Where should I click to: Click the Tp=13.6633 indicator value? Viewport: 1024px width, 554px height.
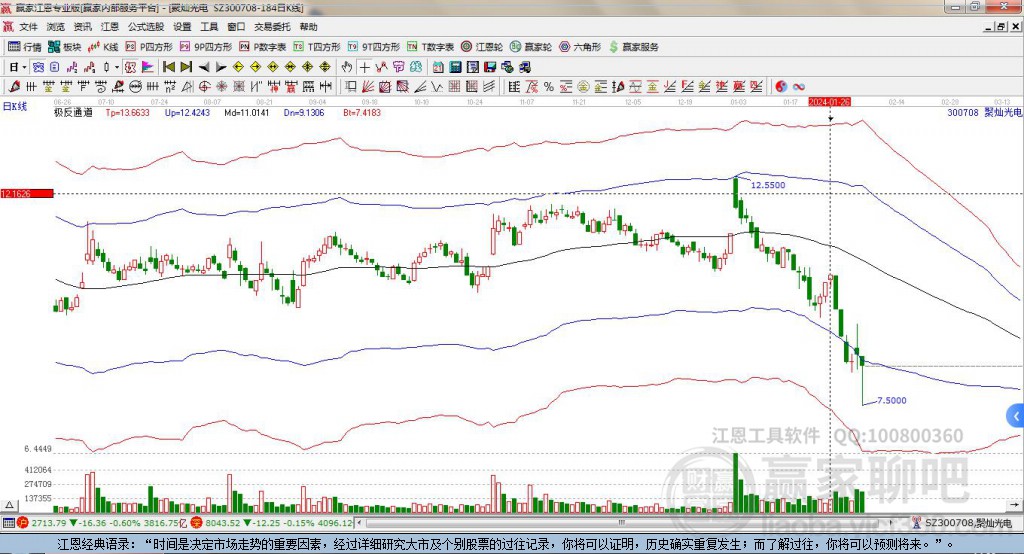(127, 112)
